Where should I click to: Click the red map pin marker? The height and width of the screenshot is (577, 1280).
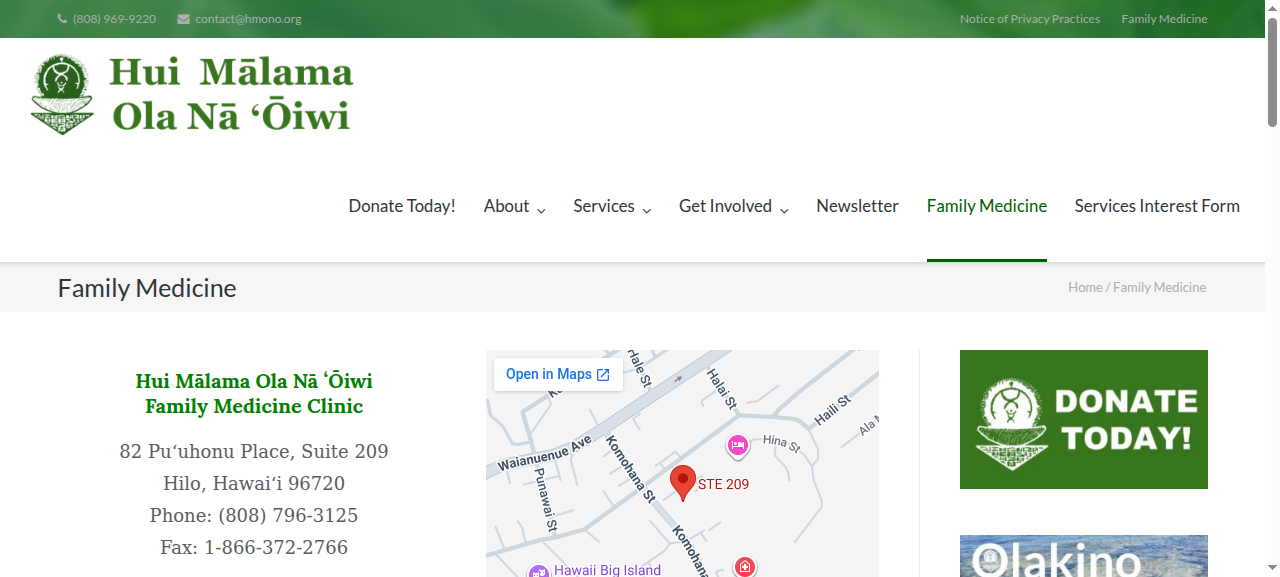[x=683, y=483]
